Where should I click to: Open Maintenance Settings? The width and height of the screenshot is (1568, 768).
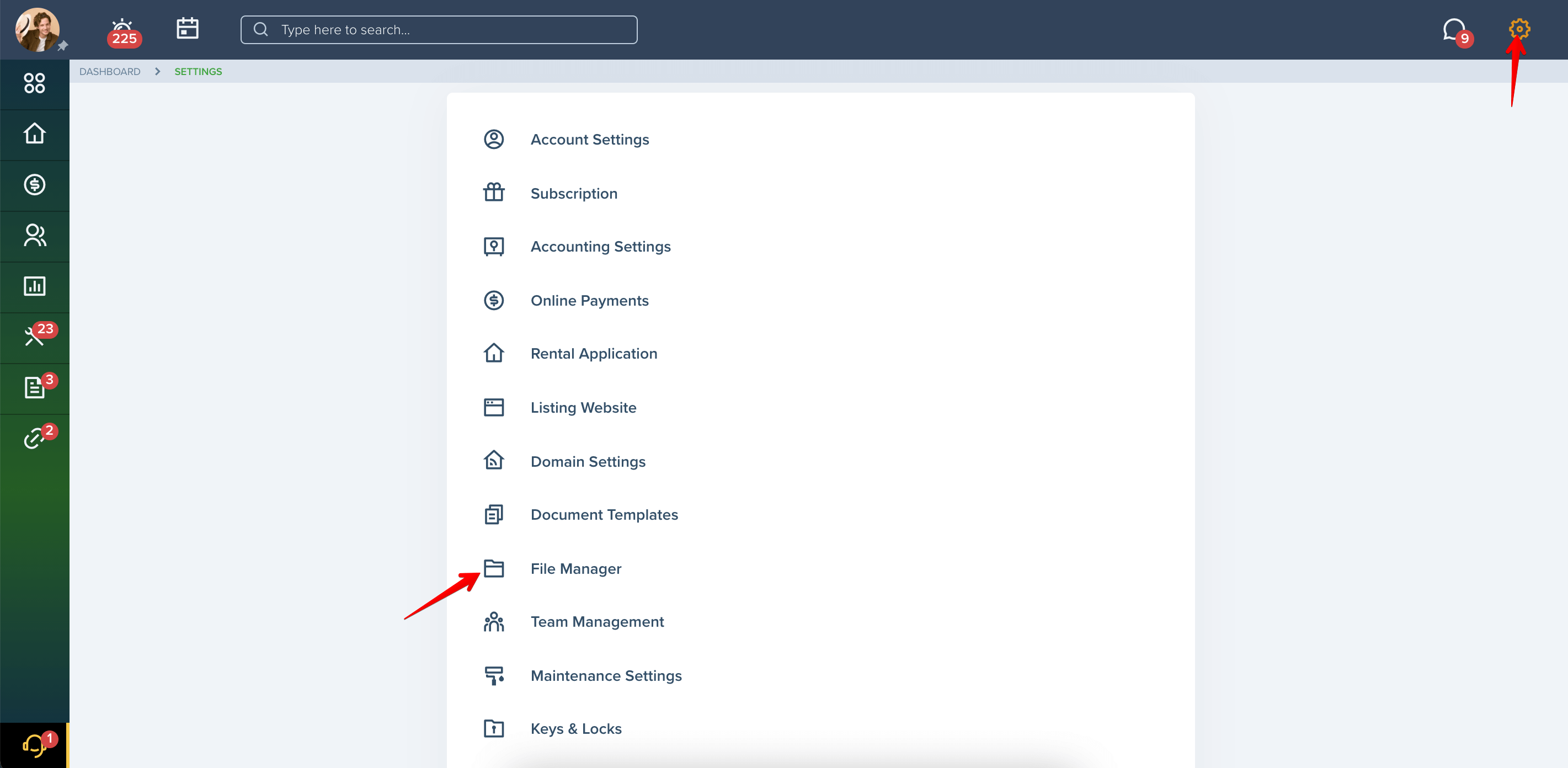coord(606,676)
